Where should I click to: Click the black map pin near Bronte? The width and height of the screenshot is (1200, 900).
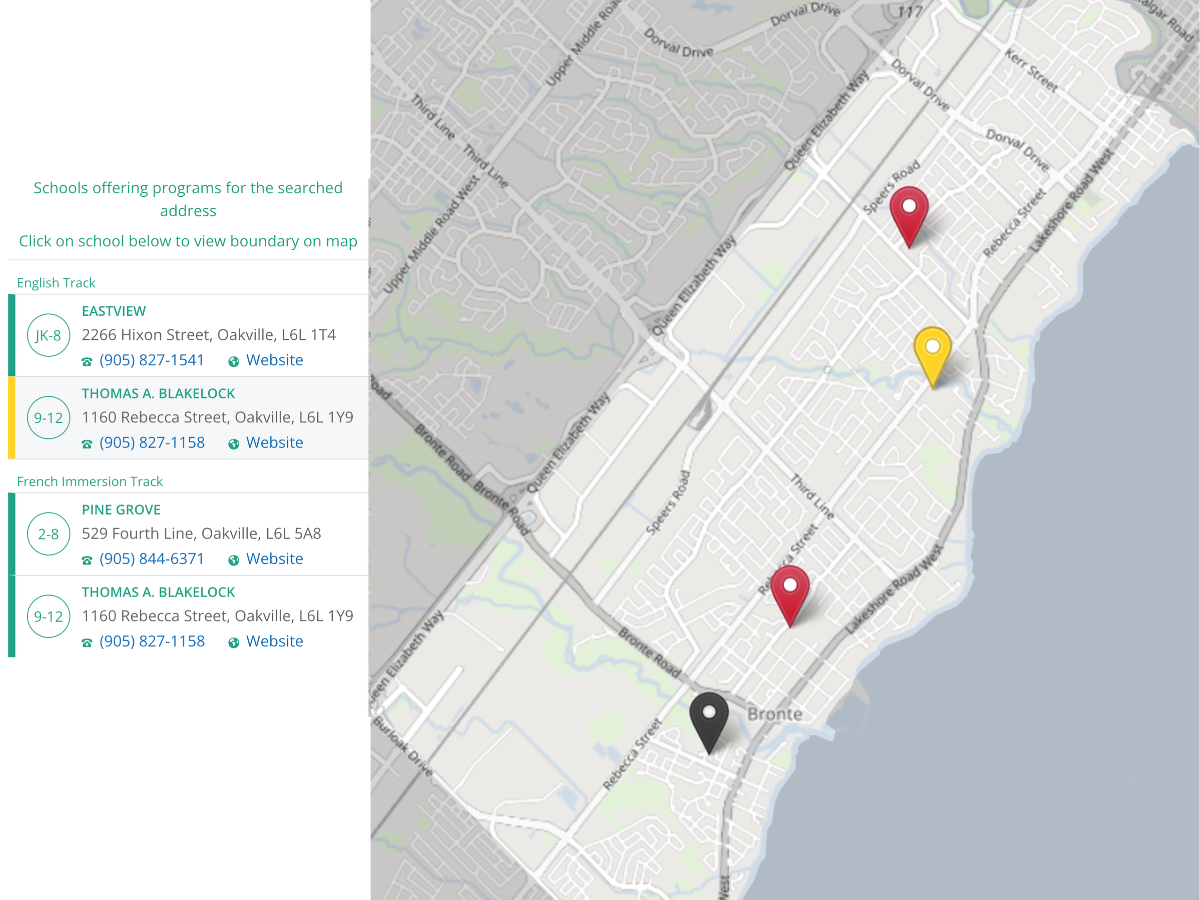point(709,718)
